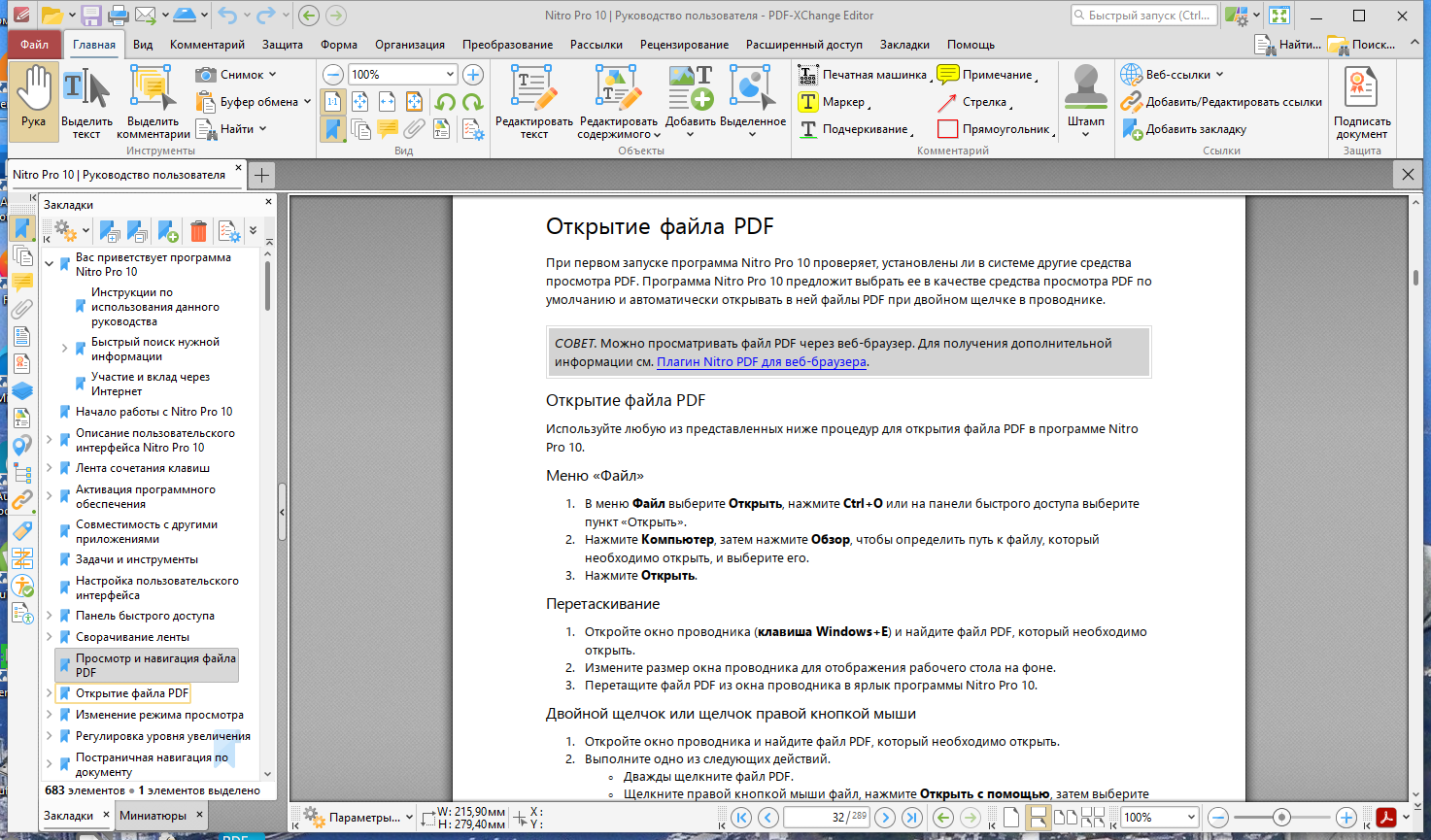Collapse the Вас приветствует программа bookmark

tap(50, 263)
